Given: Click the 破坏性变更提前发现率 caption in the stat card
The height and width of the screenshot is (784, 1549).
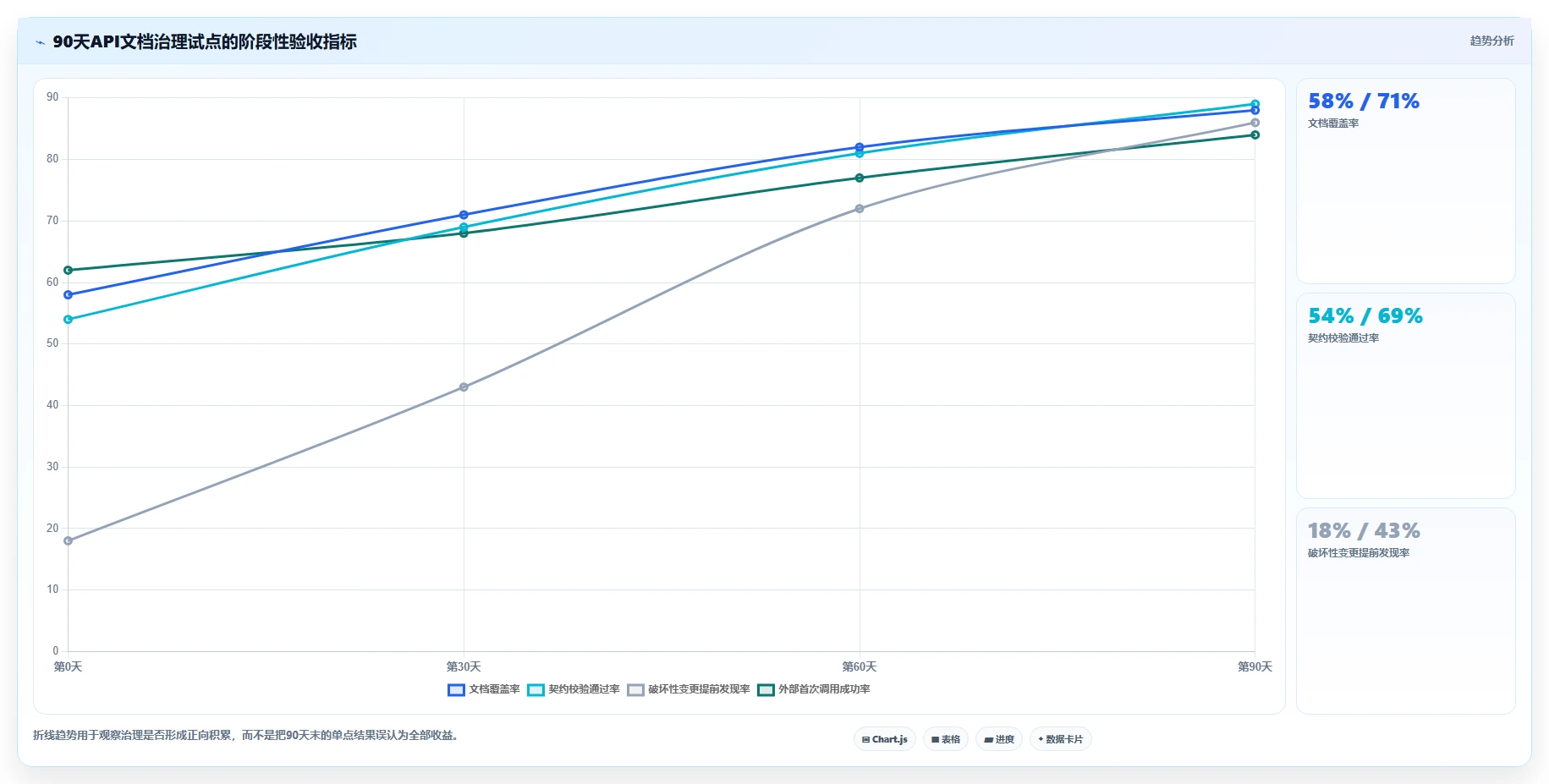Looking at the screenshot, I should coord(1359,553).
